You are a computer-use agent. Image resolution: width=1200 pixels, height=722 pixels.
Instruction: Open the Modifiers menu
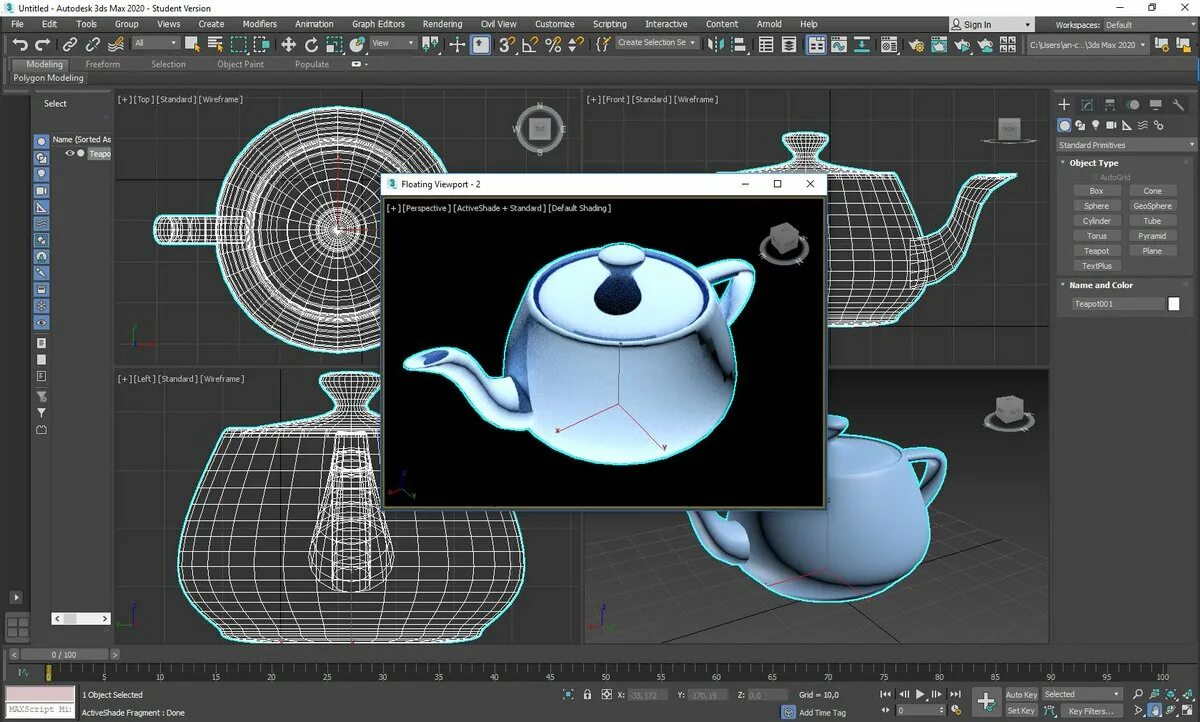pos(260,24)
